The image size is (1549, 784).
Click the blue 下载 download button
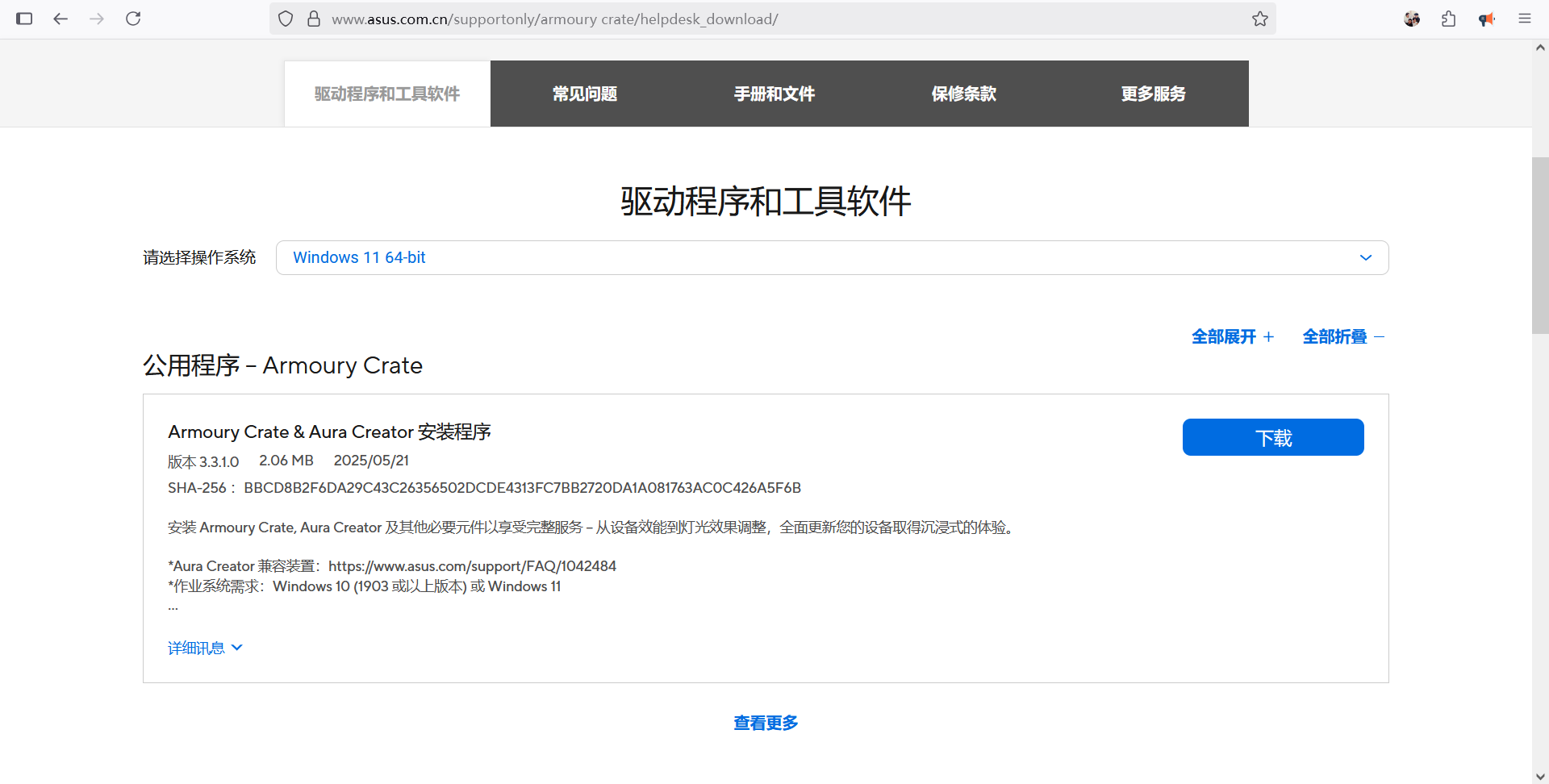1273,437
